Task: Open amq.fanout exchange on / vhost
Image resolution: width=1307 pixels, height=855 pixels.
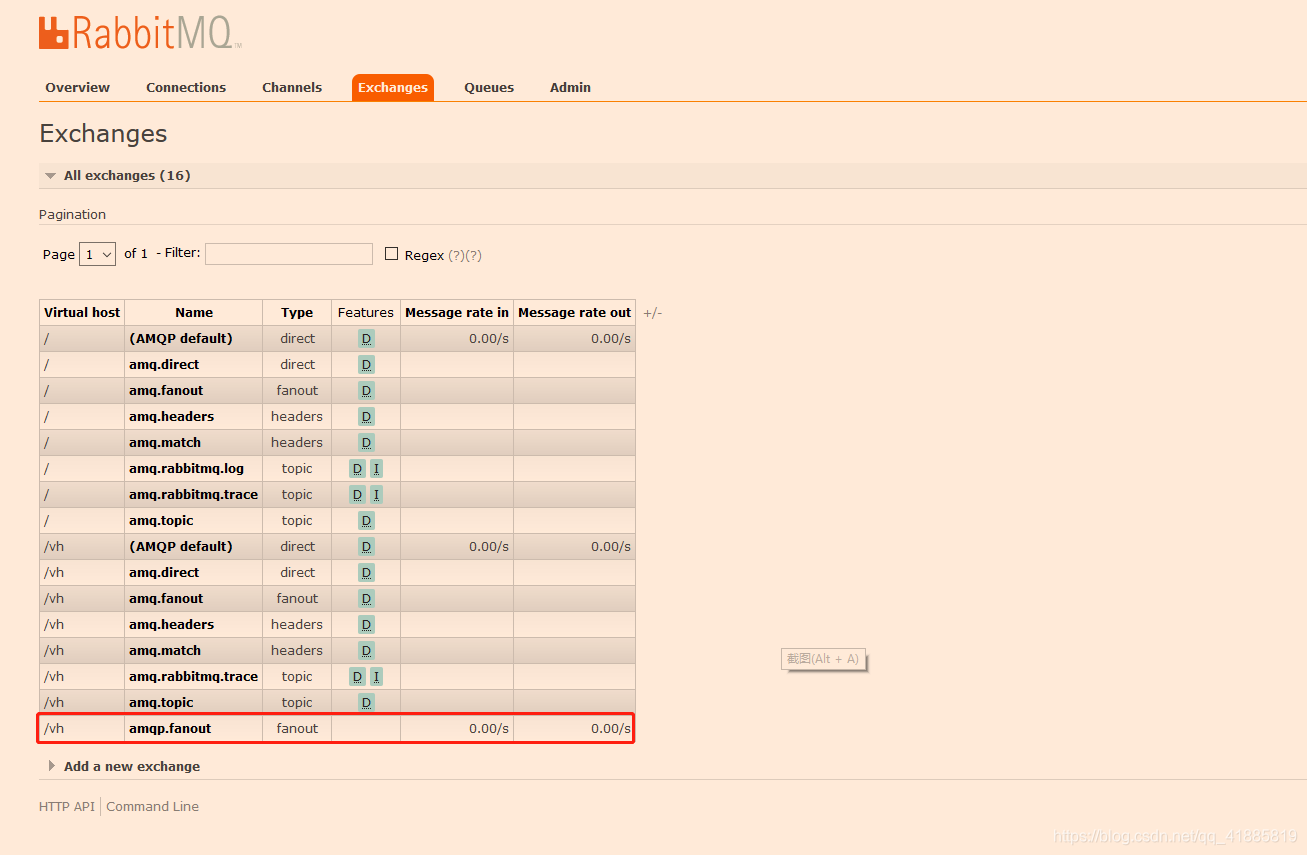Action: click(x=166, y=391)
